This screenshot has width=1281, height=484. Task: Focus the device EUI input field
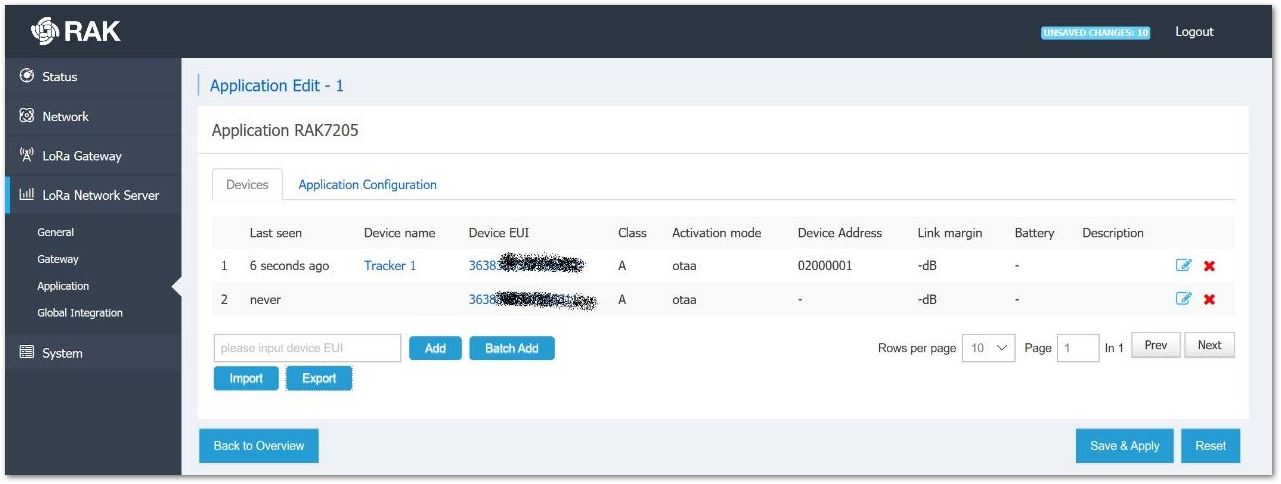coord(307,348)
